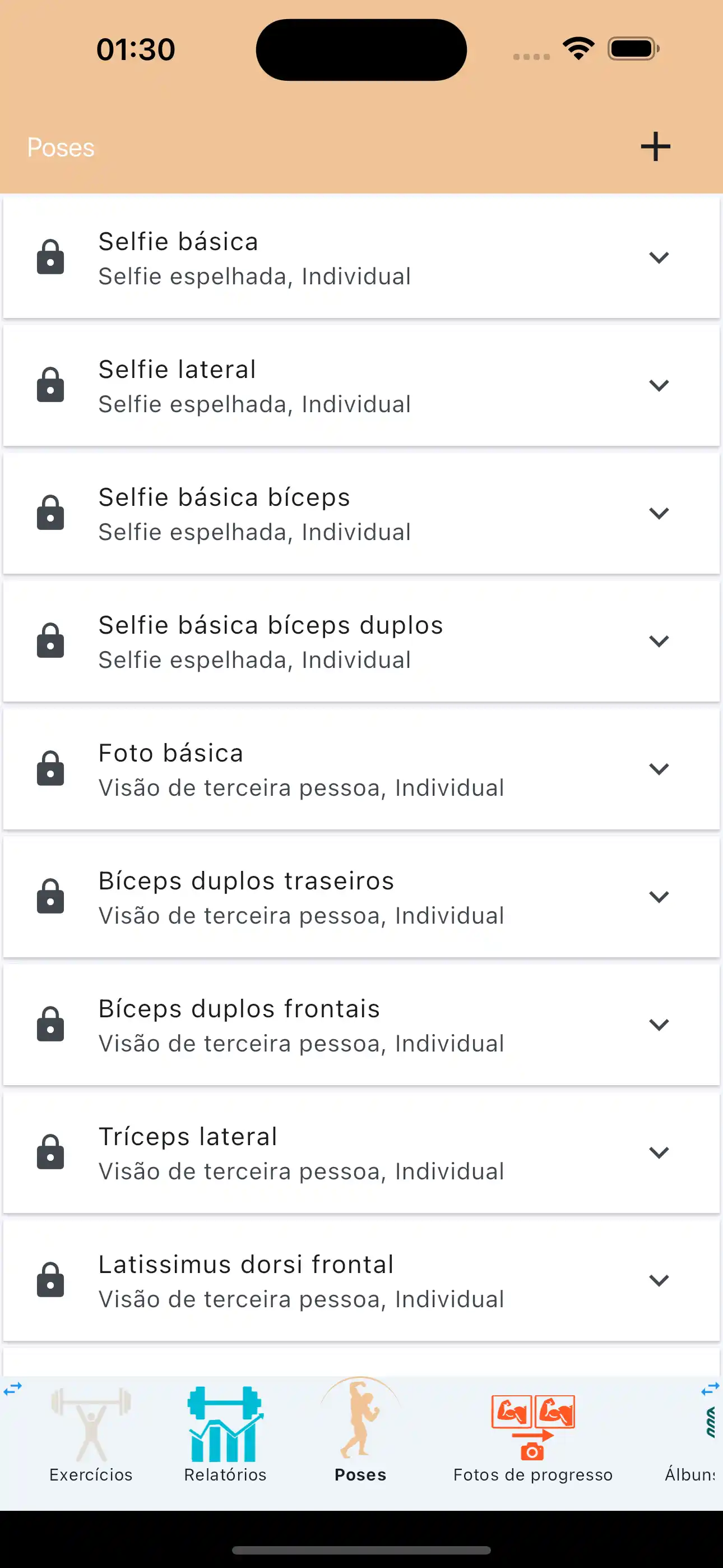This screenshot has height=1568, width=723.
Task: Expand Selfie básica bíceps chevron
Action: [x=659, y=513]
